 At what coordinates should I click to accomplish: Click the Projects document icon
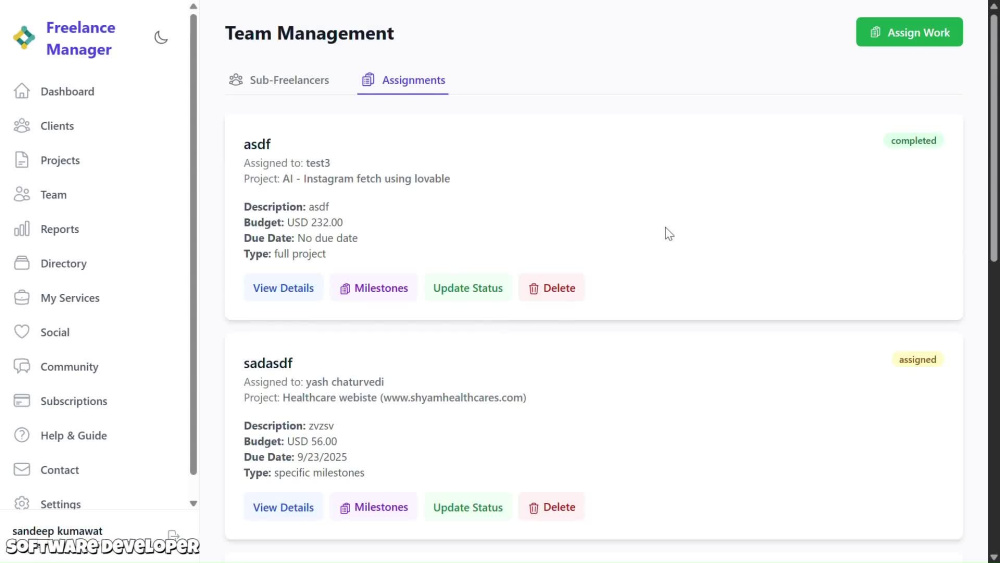pyautogui.click(x=22, y=160)
